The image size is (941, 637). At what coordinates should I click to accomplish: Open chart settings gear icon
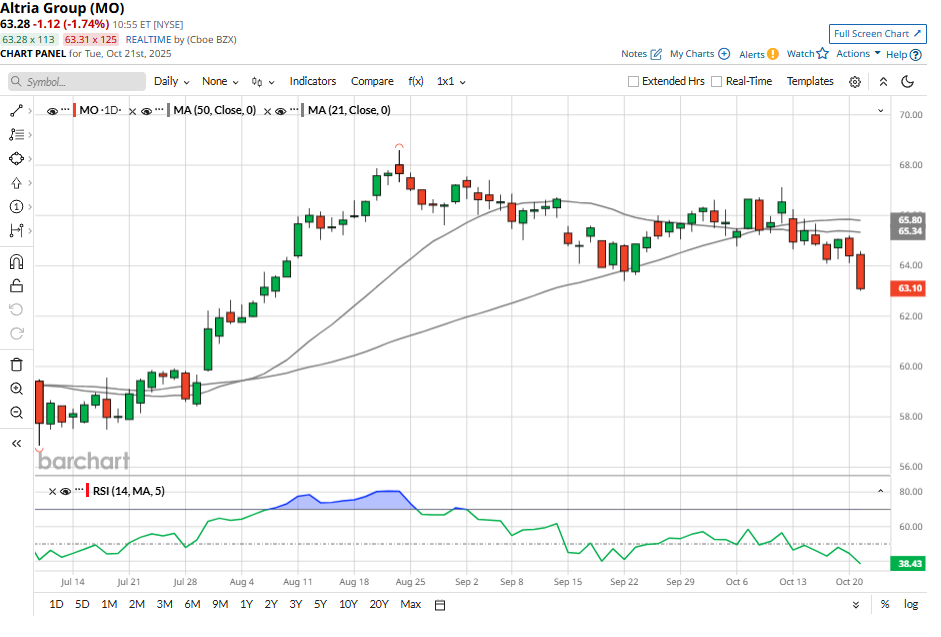click(855, 82)
